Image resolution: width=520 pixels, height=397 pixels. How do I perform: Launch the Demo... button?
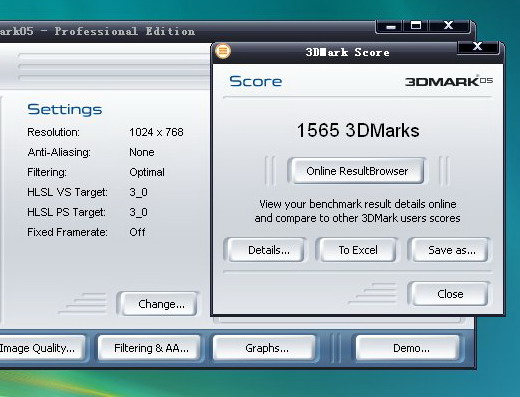411,348
